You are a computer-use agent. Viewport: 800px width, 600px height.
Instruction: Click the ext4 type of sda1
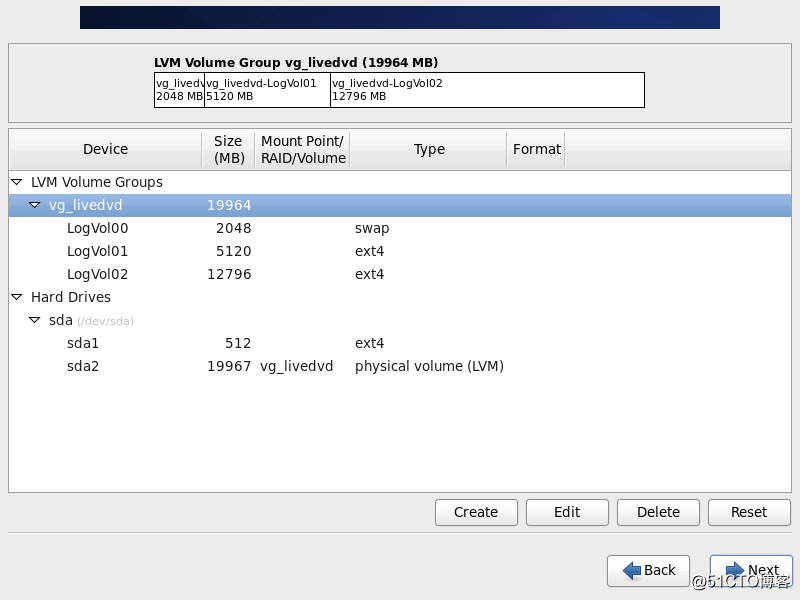(369, 343)
